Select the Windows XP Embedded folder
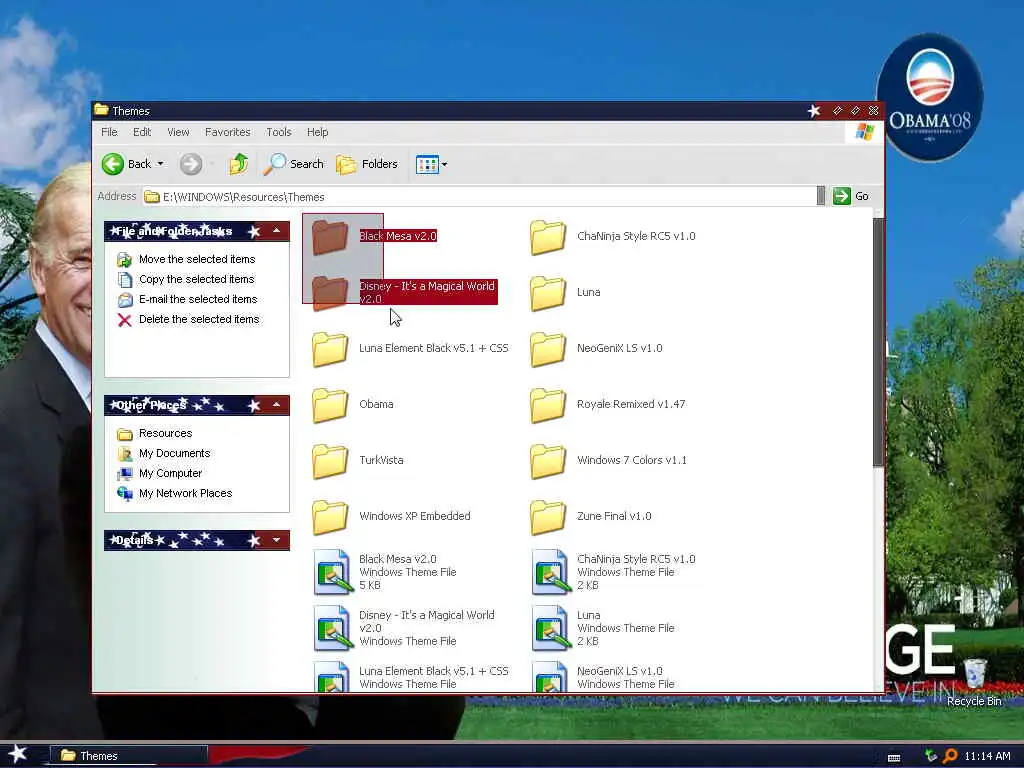This screenshot has height=768, width=1024. tap(330, 517)
